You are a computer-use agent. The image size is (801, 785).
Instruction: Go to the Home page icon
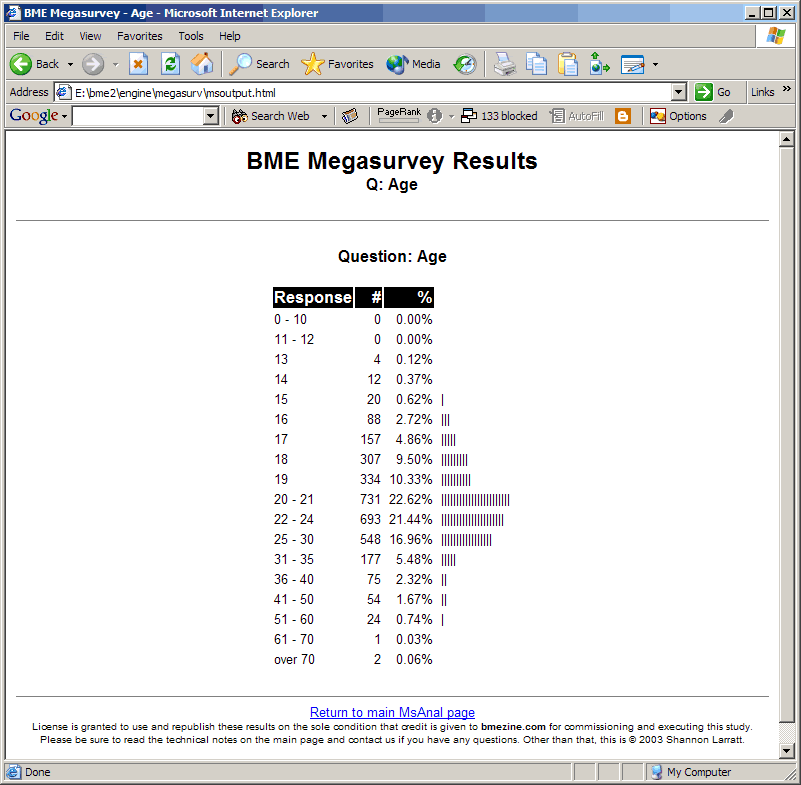click(202, 64)
